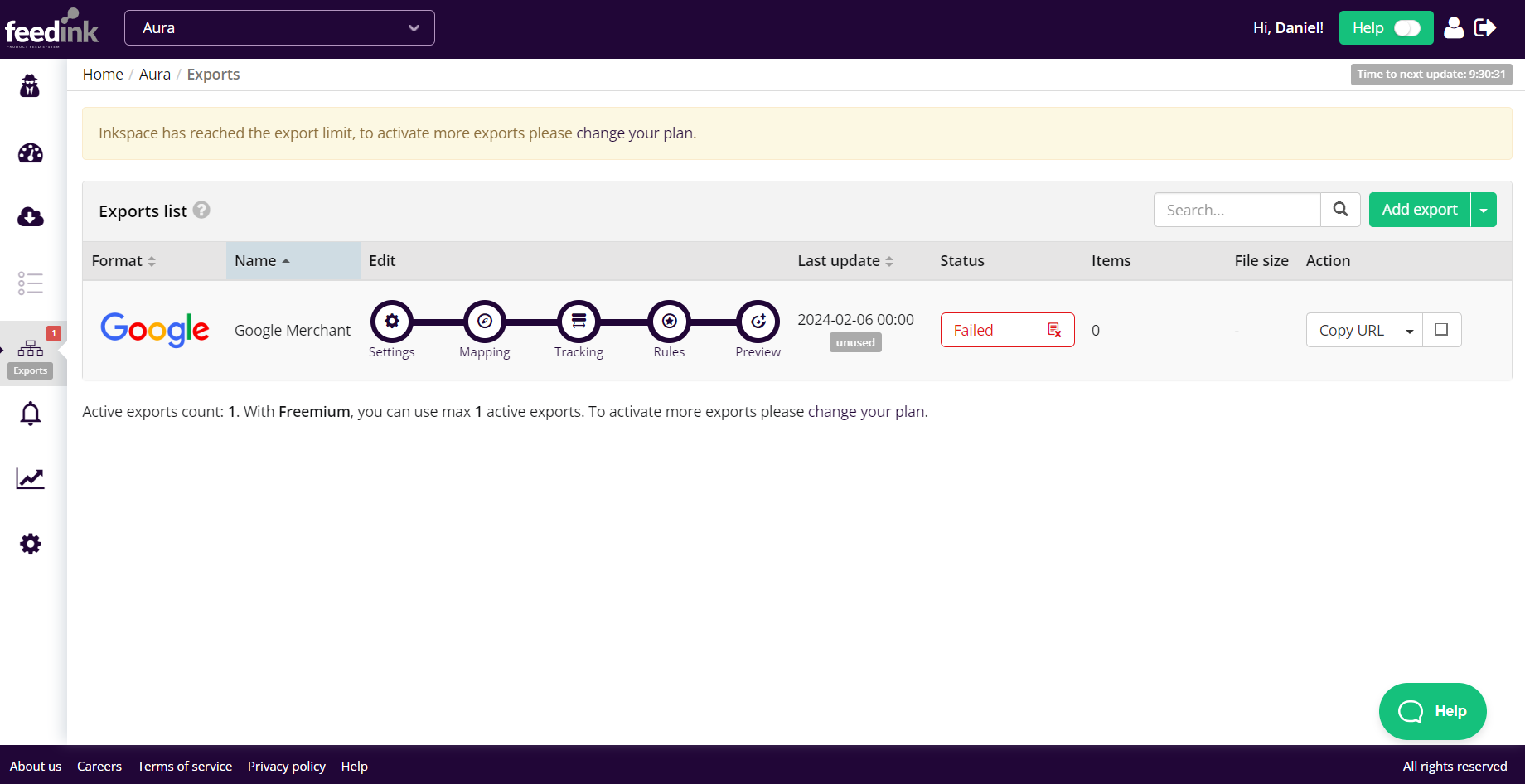Open the Tracking step icon

click(579, 322)
